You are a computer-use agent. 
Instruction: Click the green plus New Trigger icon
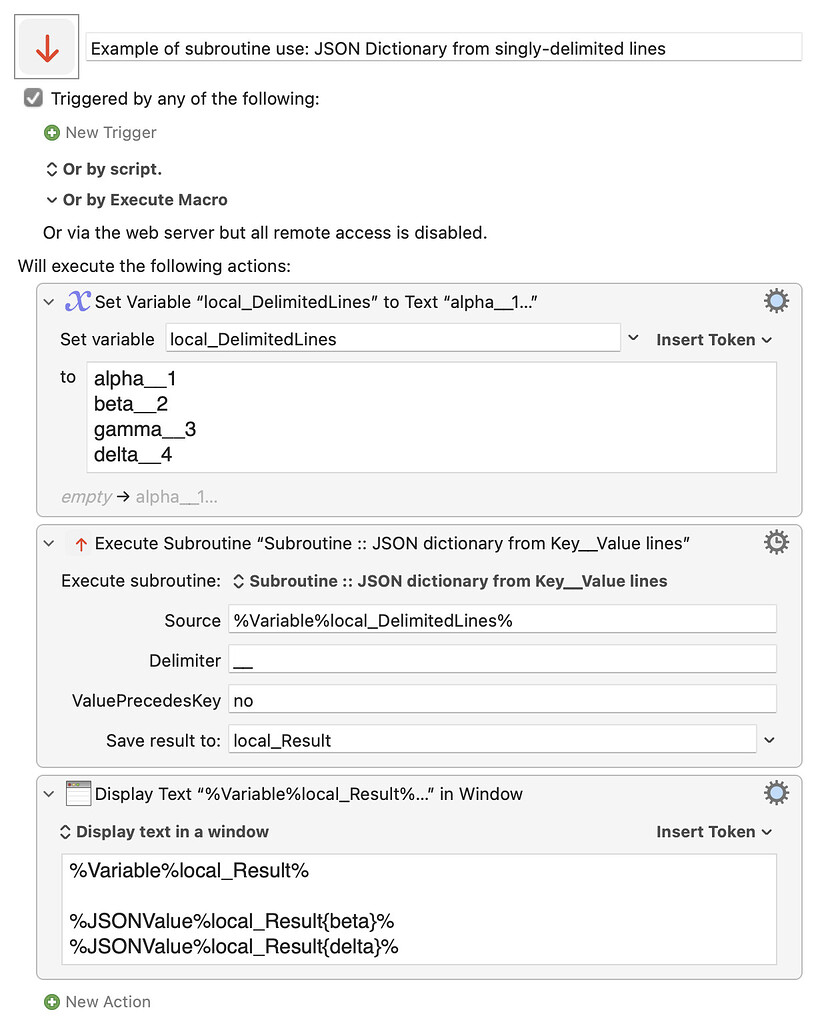(52, 133)
